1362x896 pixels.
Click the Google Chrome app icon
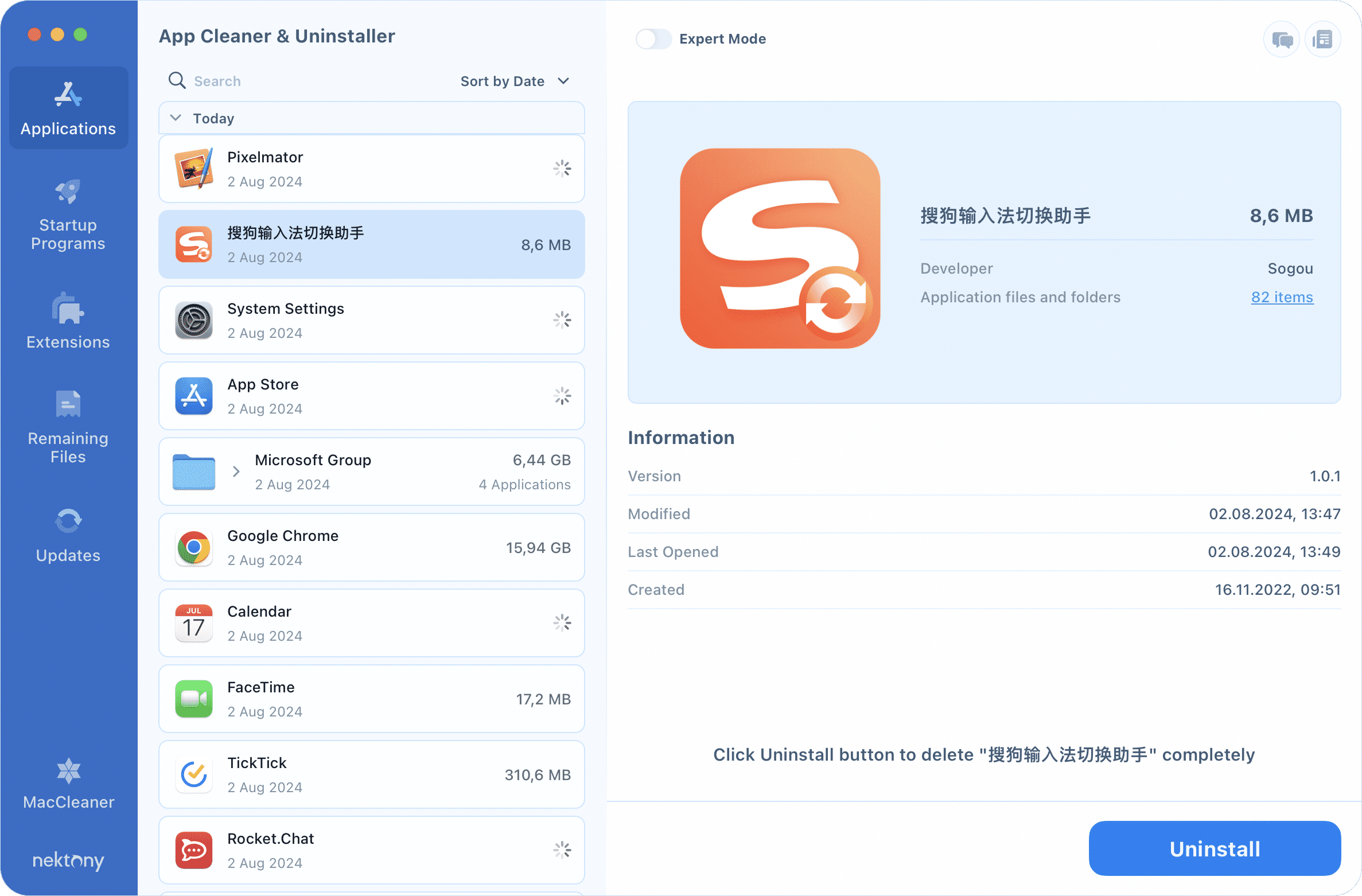193,547
